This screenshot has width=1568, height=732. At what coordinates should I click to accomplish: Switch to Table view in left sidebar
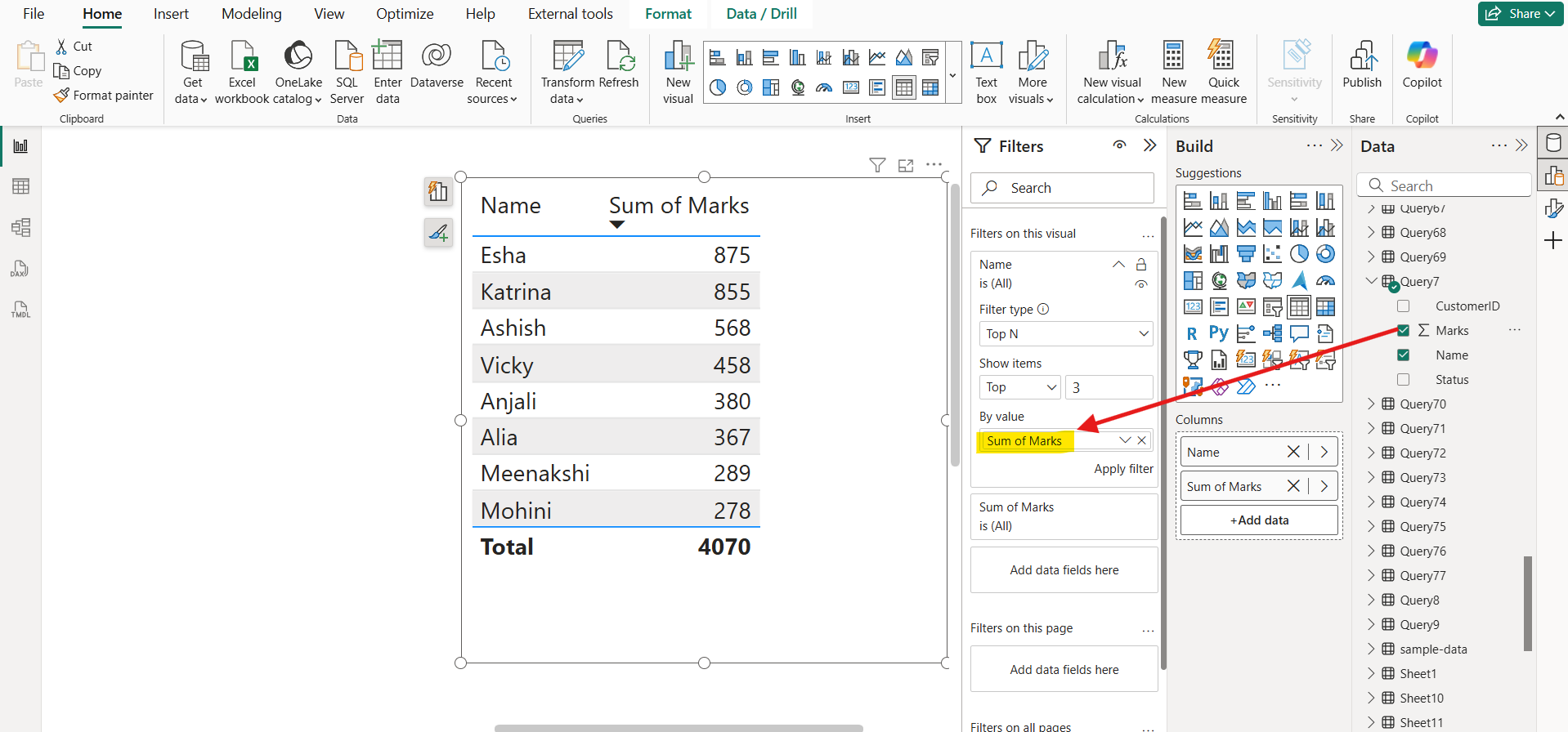click(21, 186)
